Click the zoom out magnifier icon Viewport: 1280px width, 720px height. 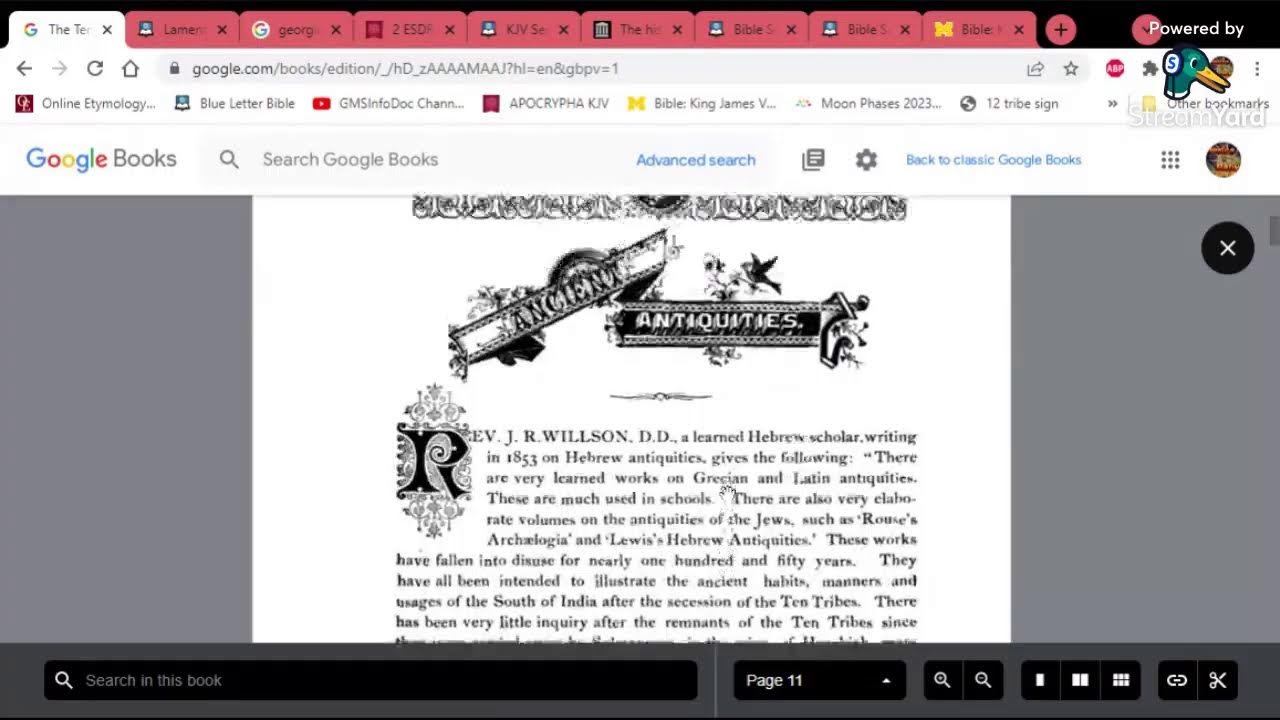pyautogui.click(x=983, y=680)
